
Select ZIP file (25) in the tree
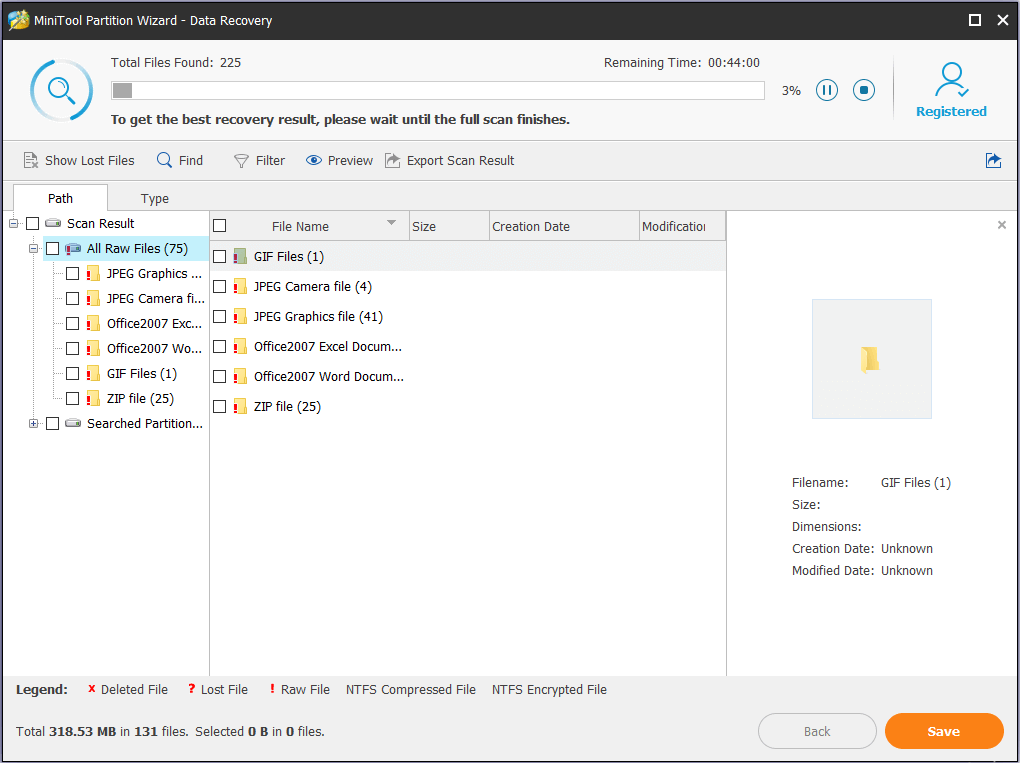click(x=141, y=399)
